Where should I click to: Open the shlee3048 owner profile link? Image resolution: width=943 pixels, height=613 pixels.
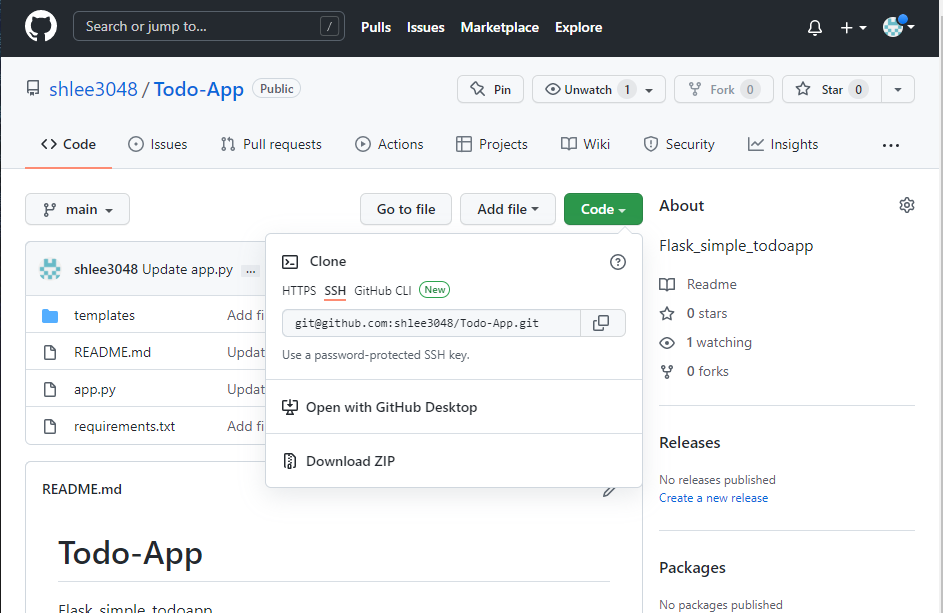pyautogui.click(x=93, y=89)
